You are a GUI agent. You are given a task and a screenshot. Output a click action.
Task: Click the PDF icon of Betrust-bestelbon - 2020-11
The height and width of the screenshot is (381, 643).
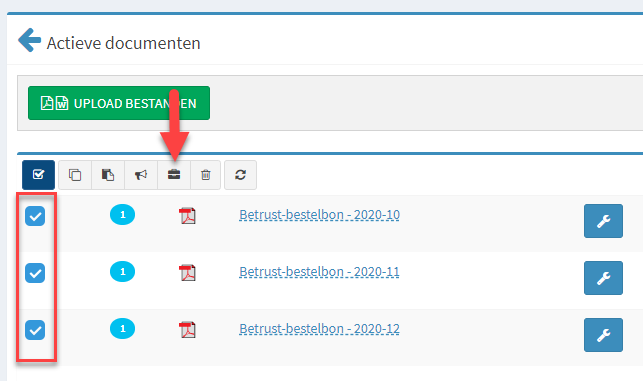coord(187,273)
